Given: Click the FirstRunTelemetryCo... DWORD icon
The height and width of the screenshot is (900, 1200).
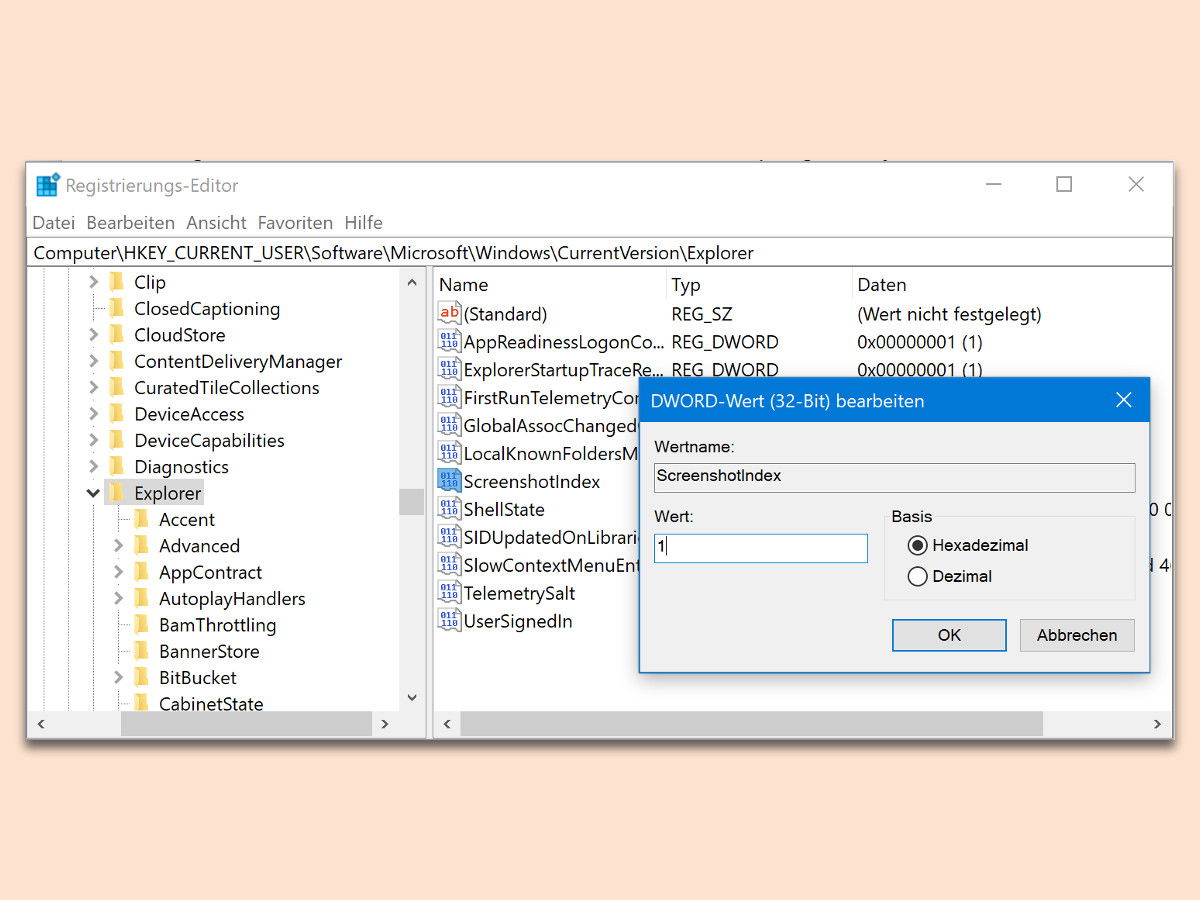Looking at the screenshot, I should coord(449,398).
